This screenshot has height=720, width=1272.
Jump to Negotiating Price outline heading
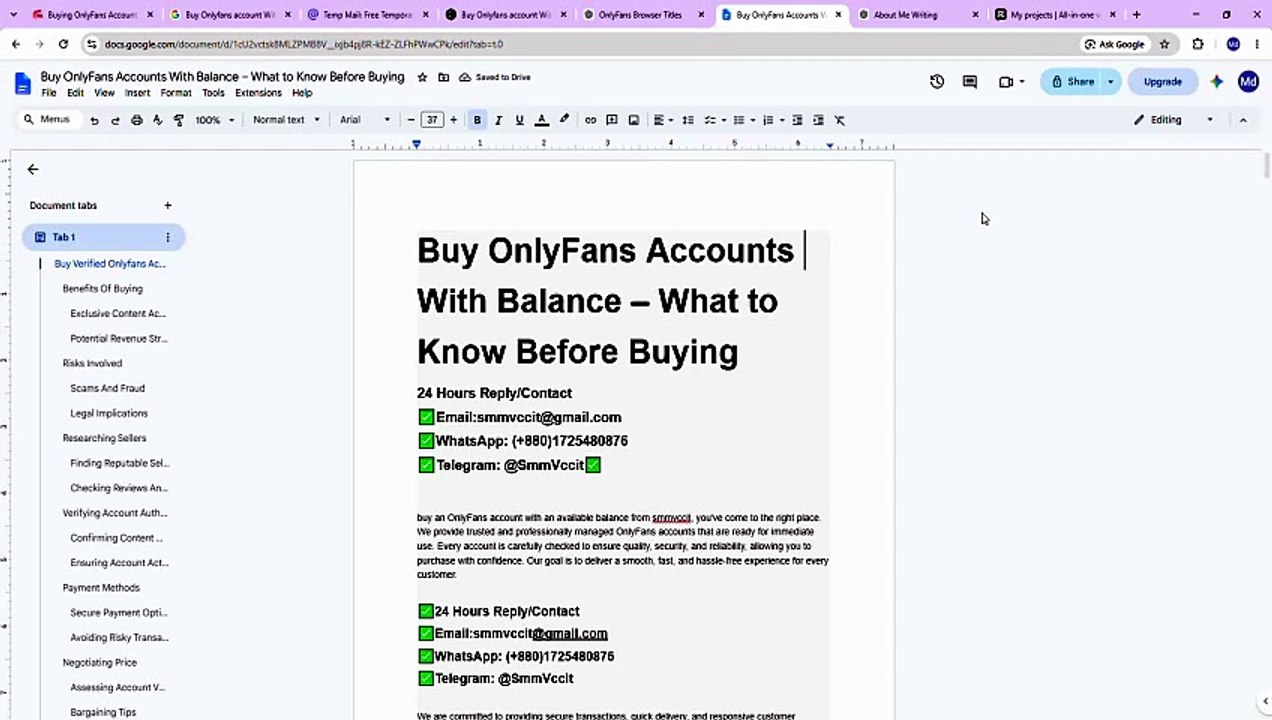(100, 663)
